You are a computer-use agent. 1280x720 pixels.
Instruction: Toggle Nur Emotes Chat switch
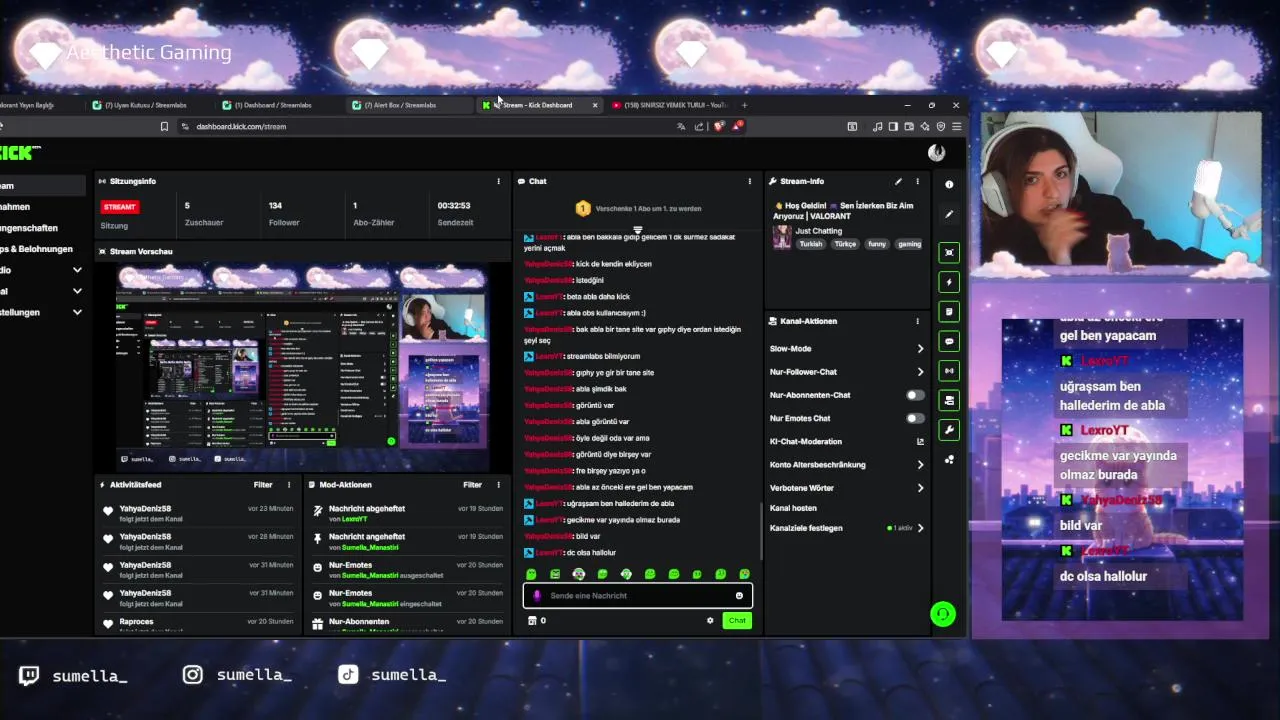point(915,418)
